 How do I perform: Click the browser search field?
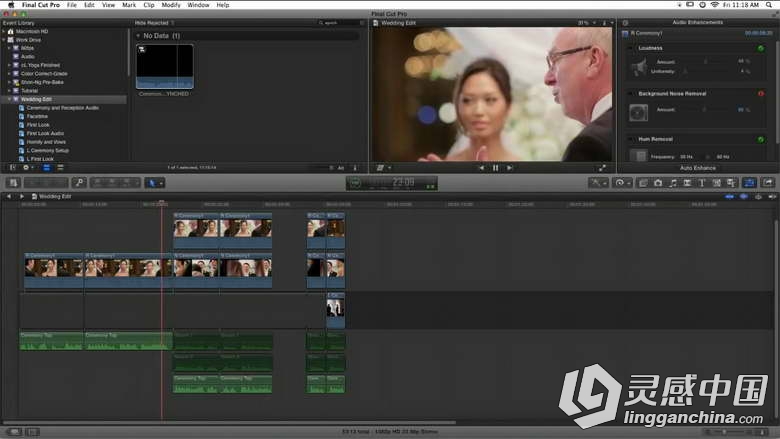340,23
